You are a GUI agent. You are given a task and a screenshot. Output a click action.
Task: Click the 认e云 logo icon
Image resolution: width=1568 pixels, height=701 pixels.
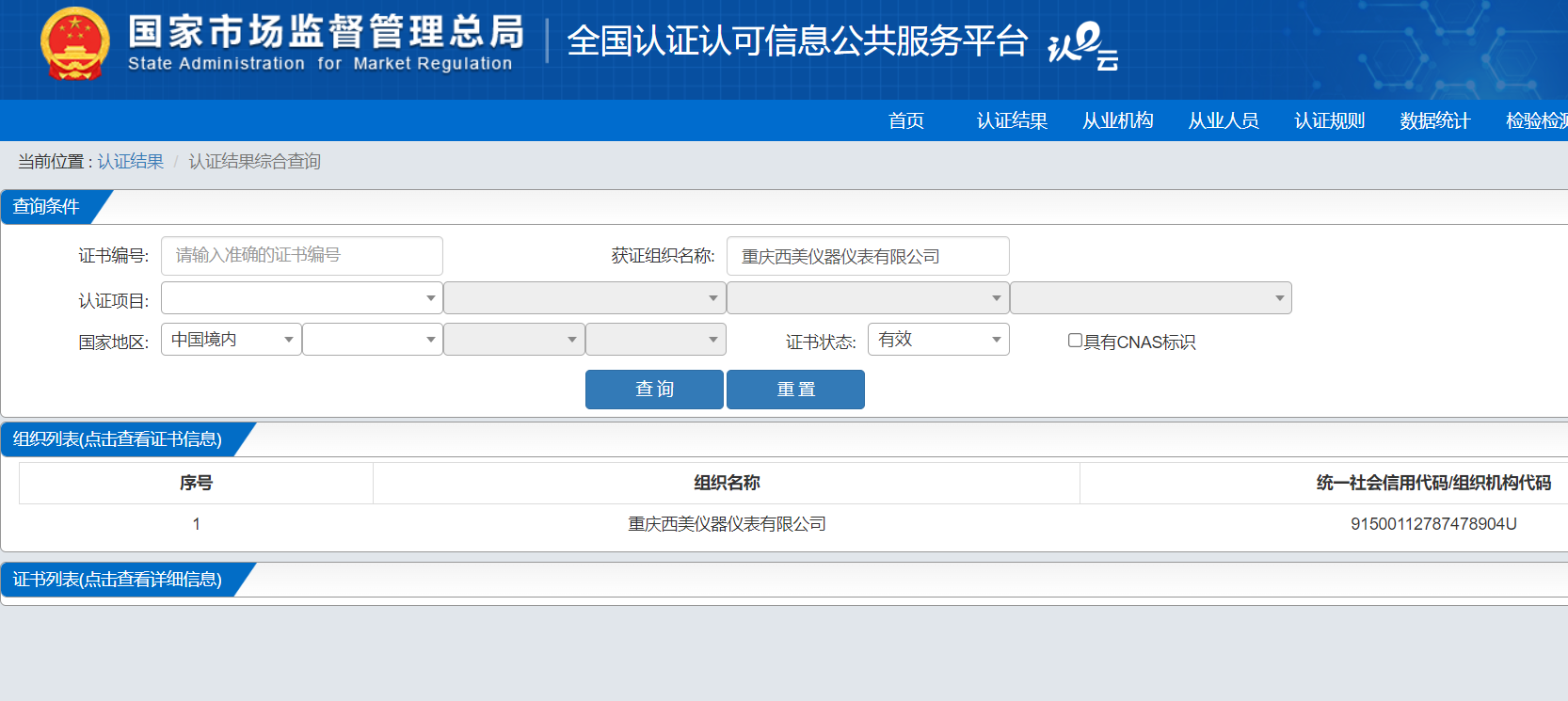[x=1082, y=45]
